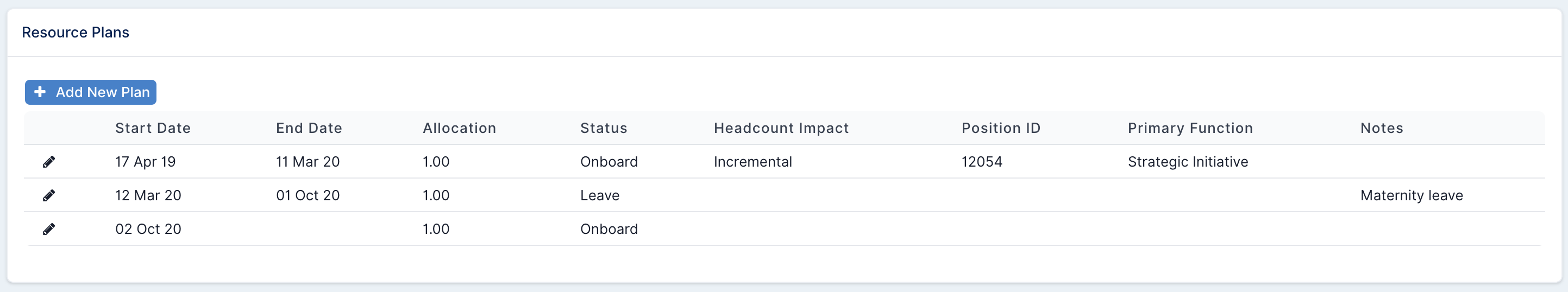Click the Notes column header
Screen dimensions: 1568x292
(x=1382, y=128)
